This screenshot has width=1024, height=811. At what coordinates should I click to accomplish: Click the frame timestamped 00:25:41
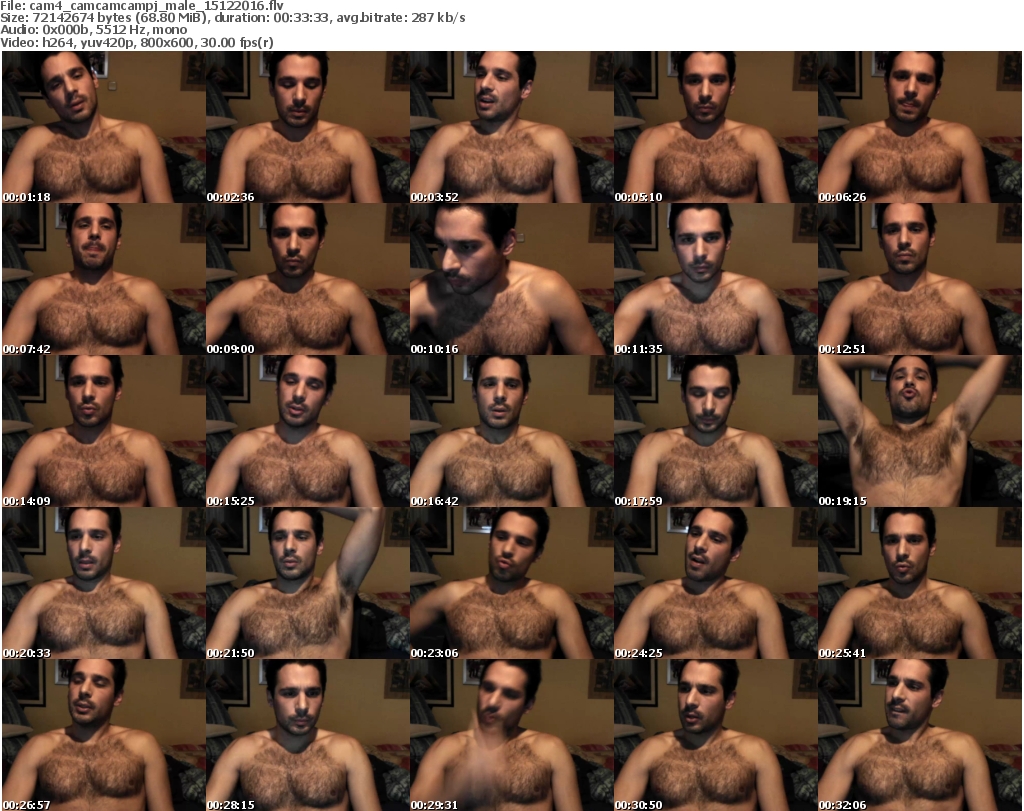click(919, 583)
